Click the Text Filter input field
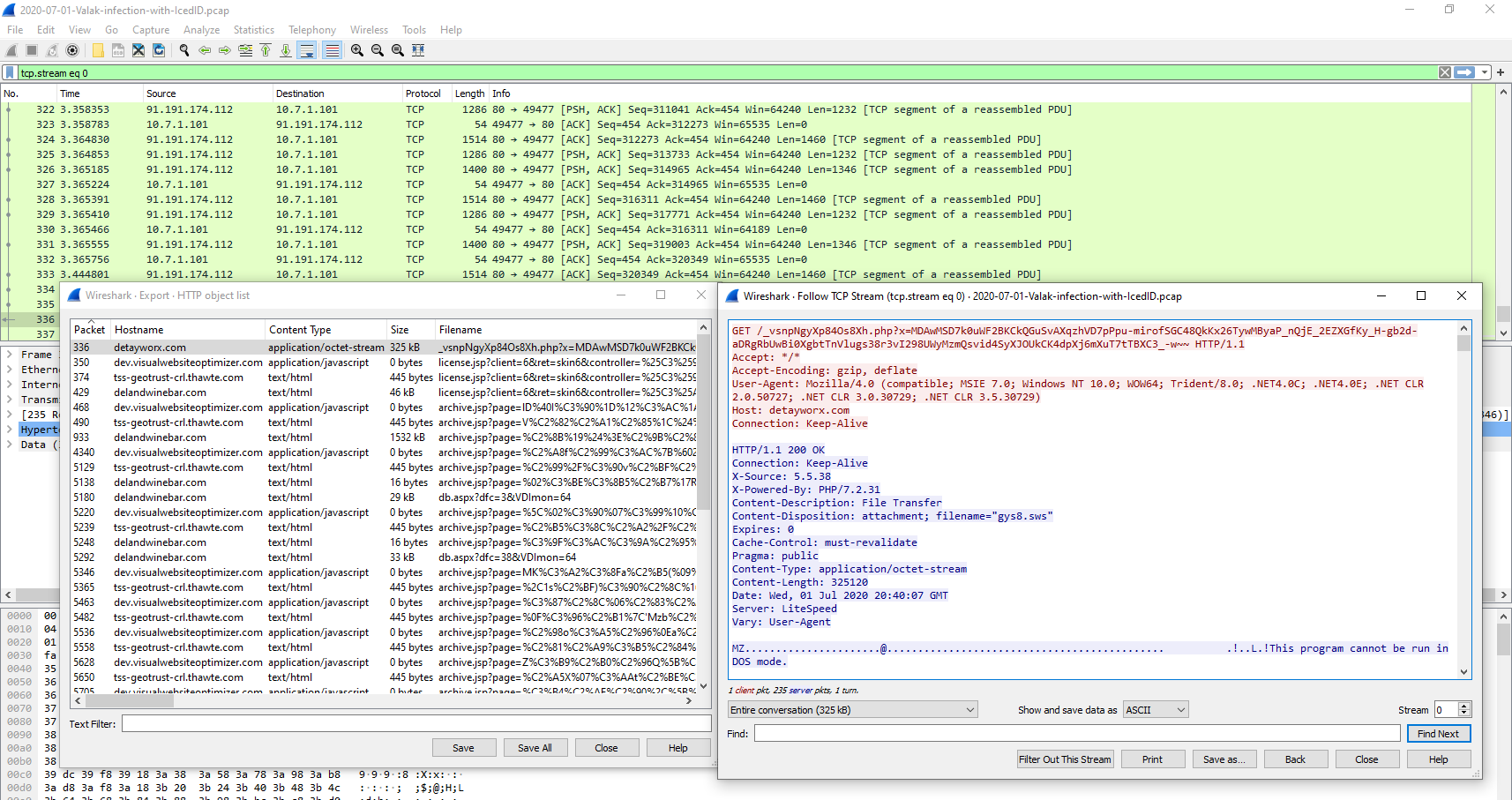Image resolution: width=1512 pixels, height=800 pixels. pyautogui.click(x=415, y=724)
